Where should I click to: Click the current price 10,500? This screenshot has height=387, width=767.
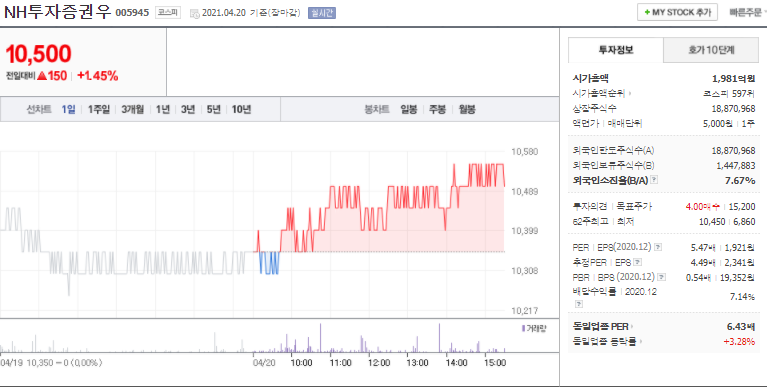click(39, 54)
